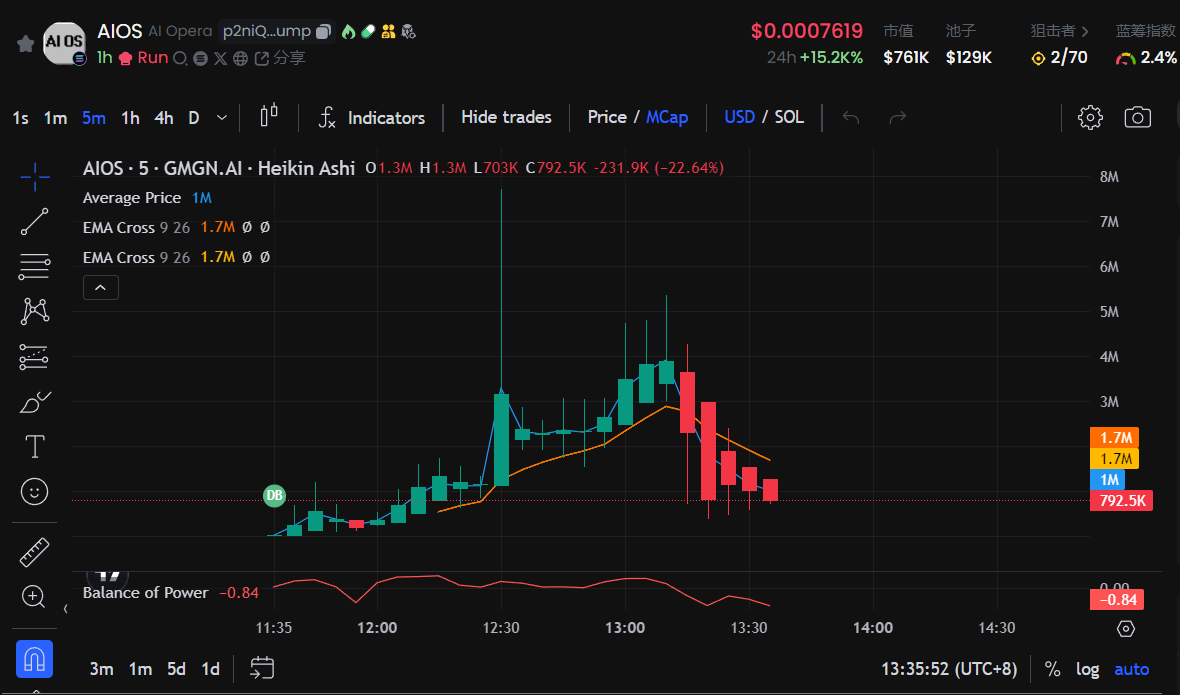Select the crosshair cursor tool
This screenshot has height=695, width=1180.
tap(35, 177)
